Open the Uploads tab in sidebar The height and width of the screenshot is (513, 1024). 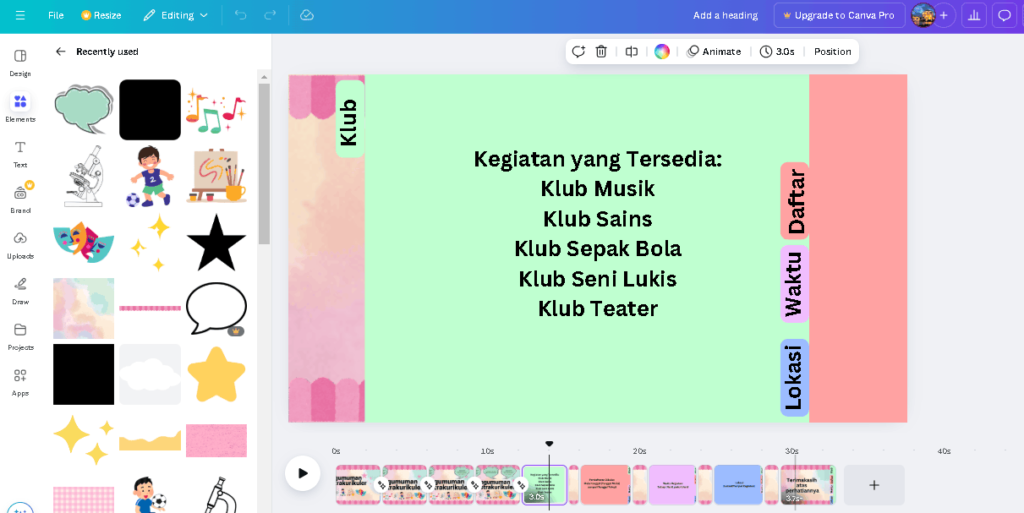pos(20,245)
